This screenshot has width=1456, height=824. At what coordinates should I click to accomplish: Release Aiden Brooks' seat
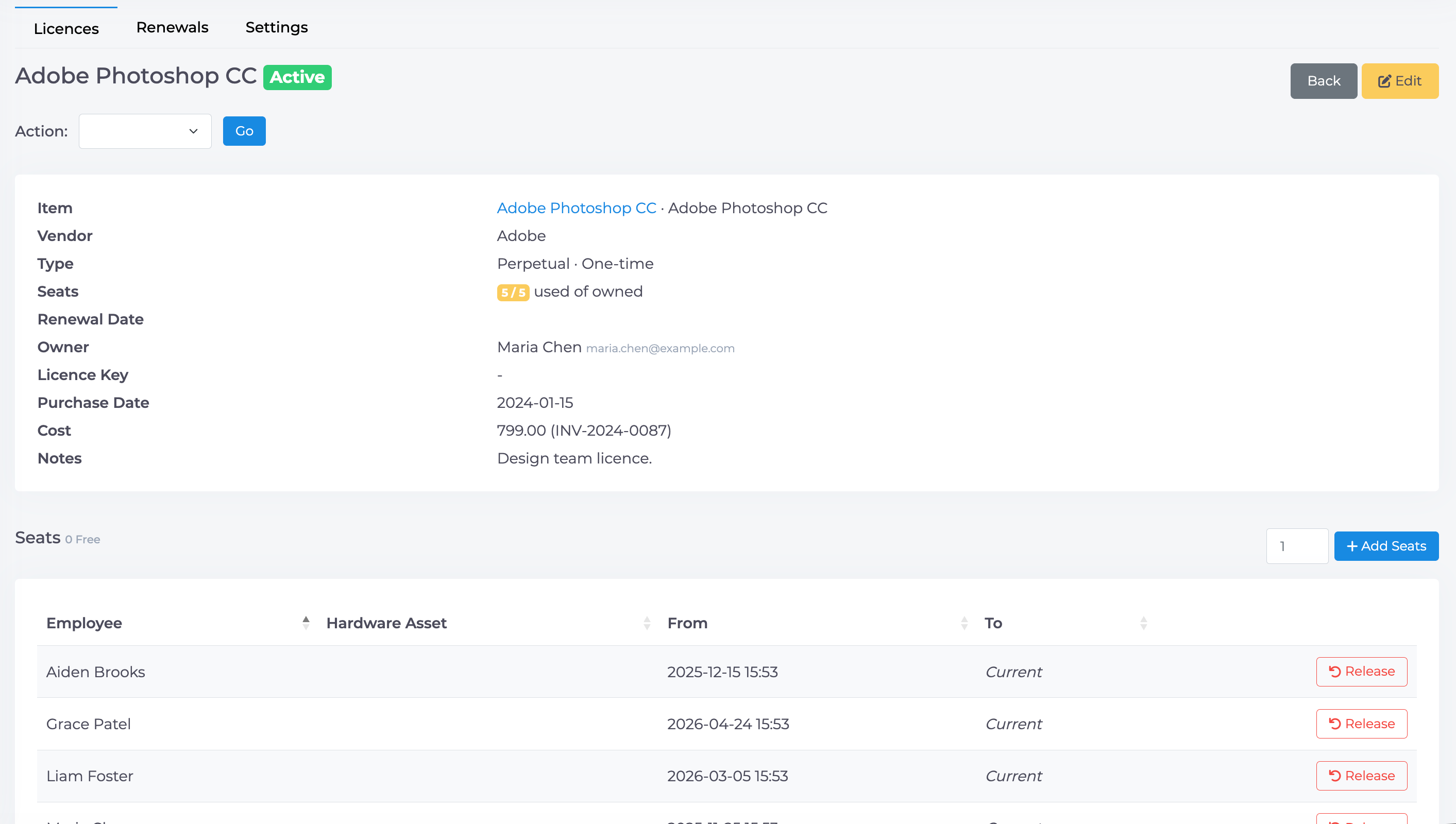point(1361,672)
